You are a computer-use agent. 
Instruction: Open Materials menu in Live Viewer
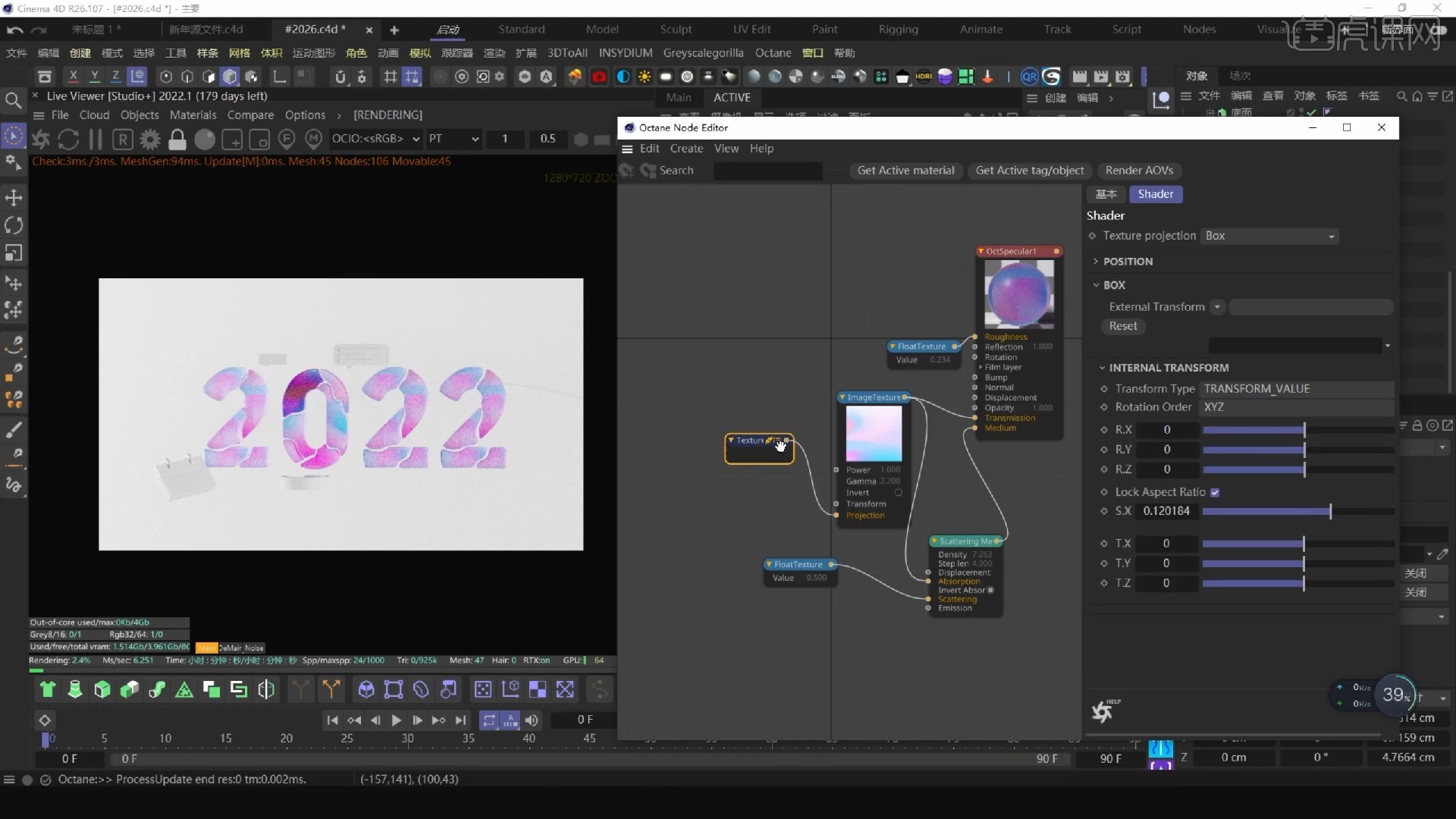pos(193,115)
